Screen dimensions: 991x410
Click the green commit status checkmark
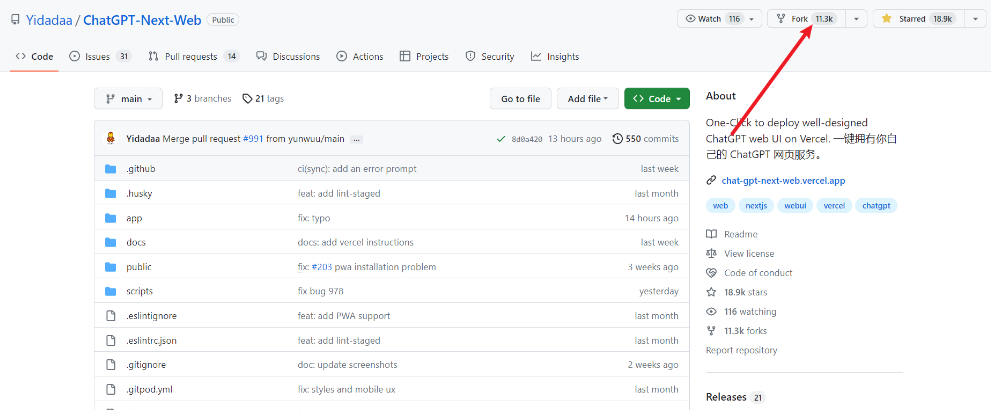tap(501, 138)
